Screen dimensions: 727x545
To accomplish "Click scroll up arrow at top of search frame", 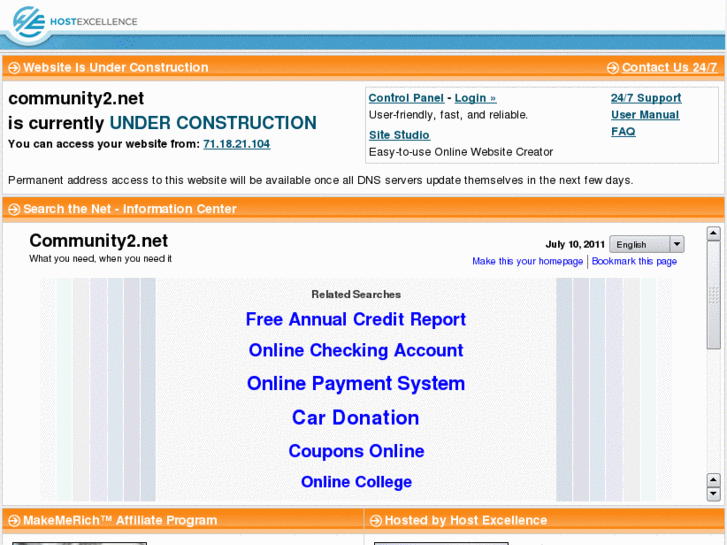I will [x=713, y=233].
